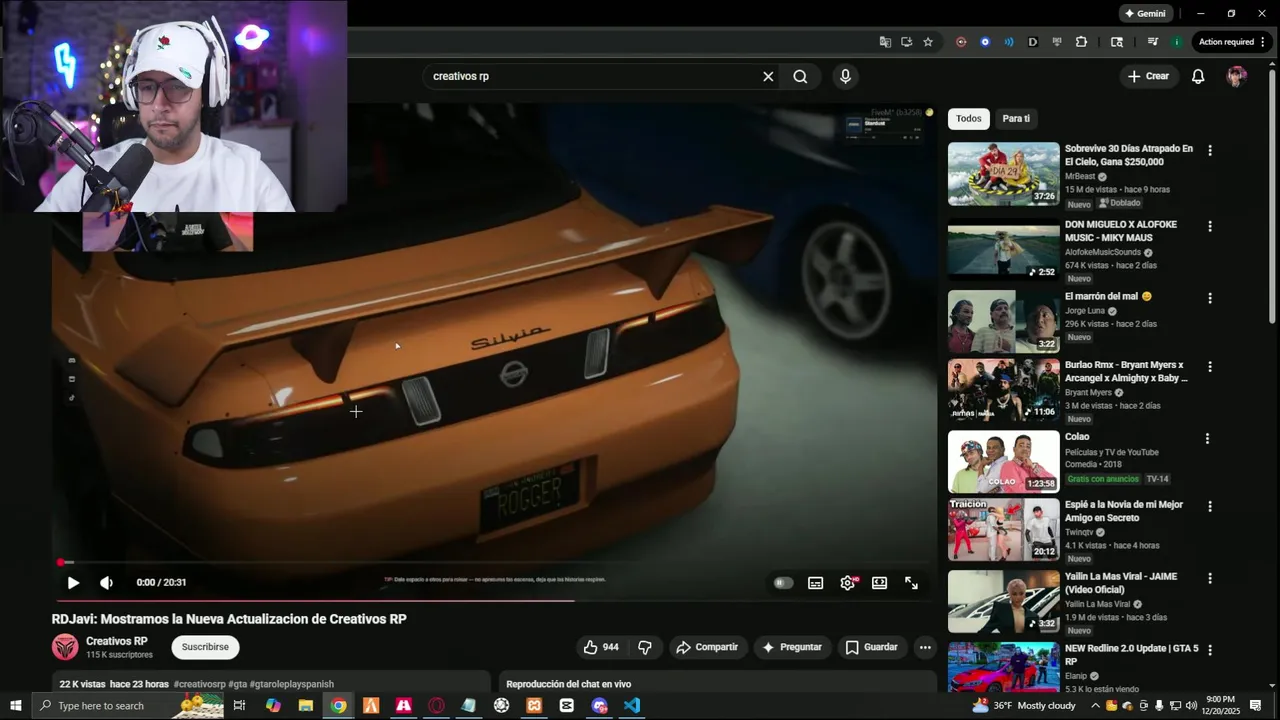1280x720 pixels.
Task: Open options menu for 'DON MIGUELO' video
Action: coord(1209,226)
